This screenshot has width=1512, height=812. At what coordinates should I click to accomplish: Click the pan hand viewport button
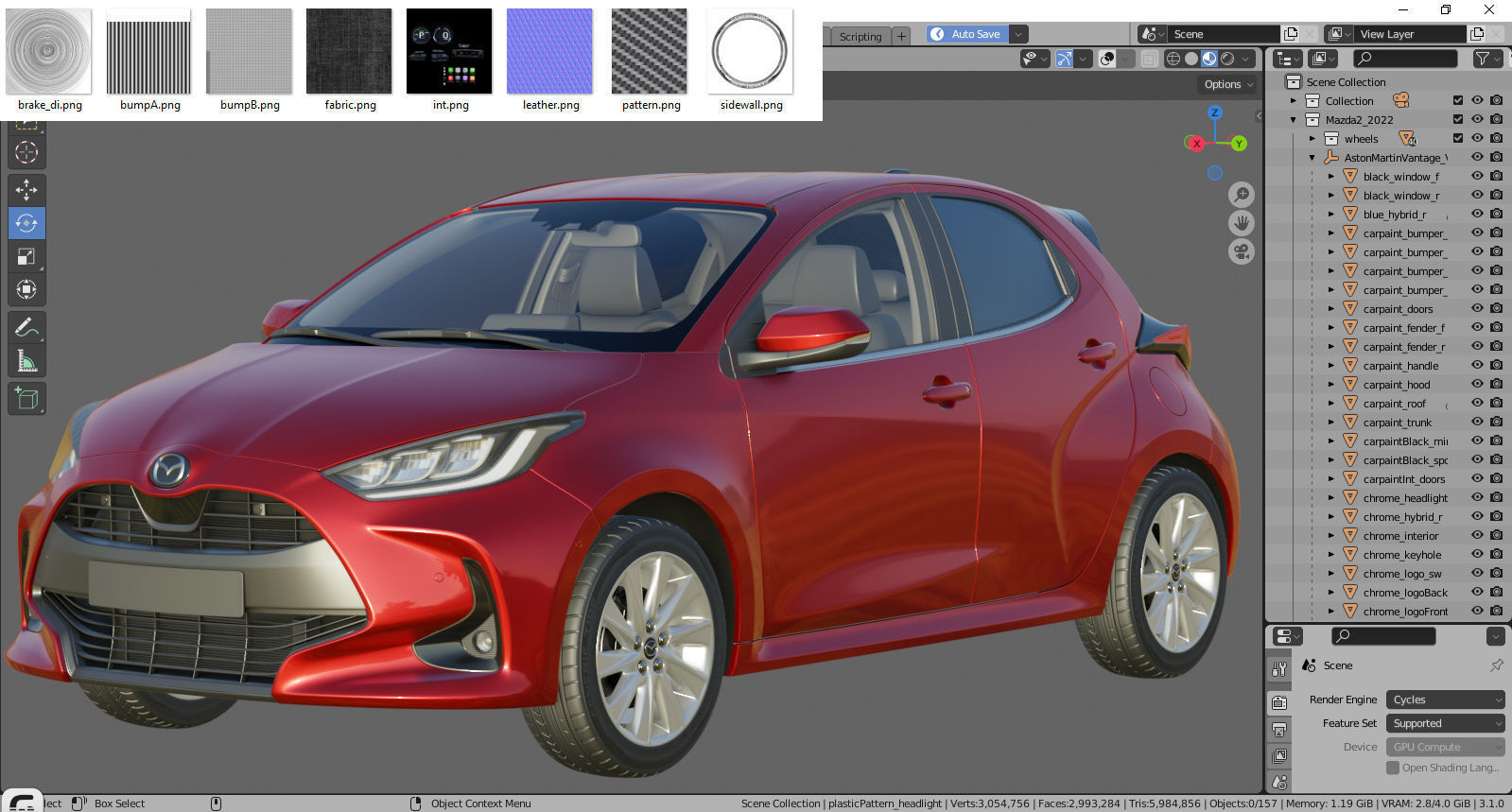click(x=1242, y=223)
